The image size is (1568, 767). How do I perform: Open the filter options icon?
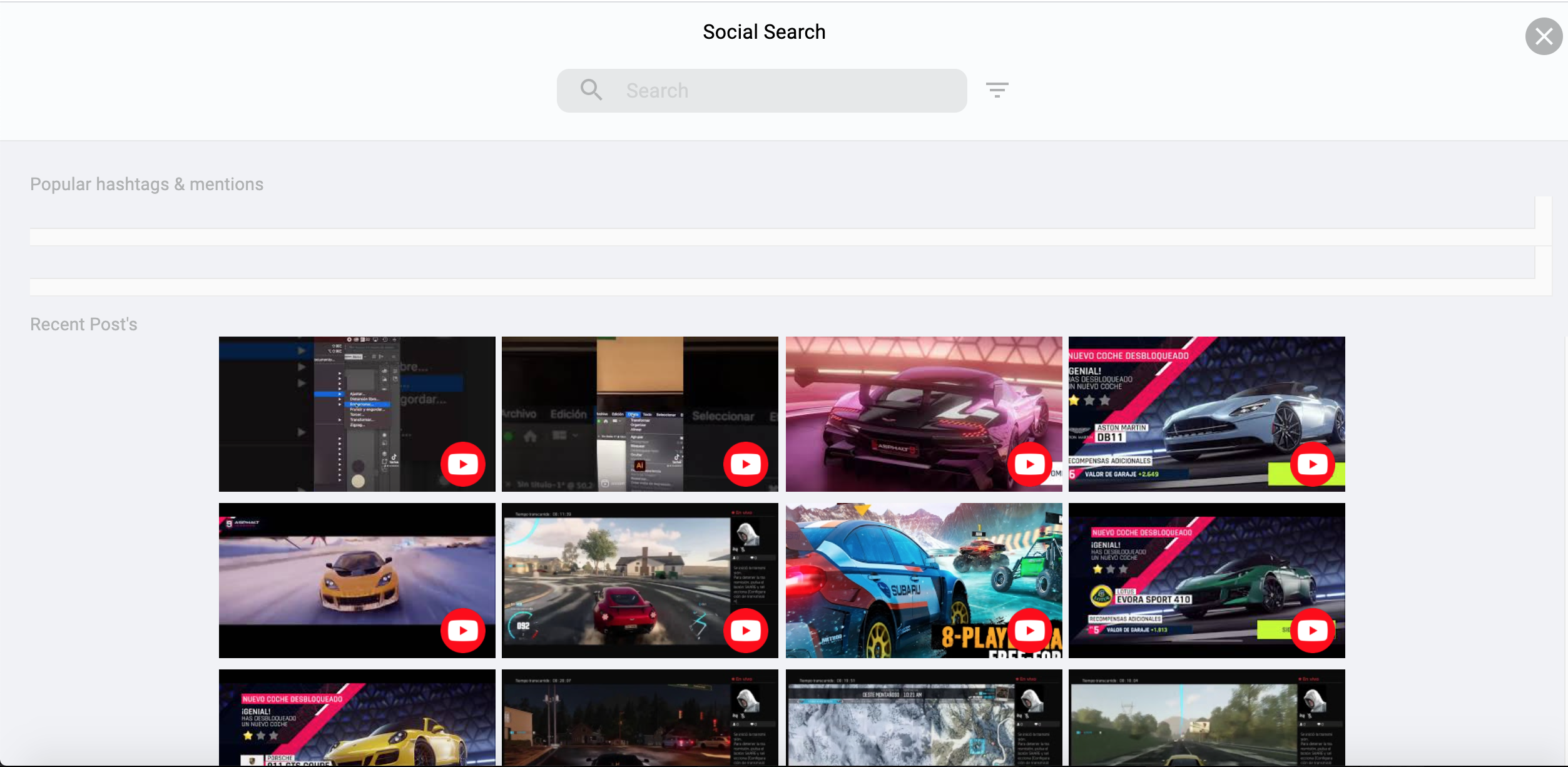tap(997, 90)
